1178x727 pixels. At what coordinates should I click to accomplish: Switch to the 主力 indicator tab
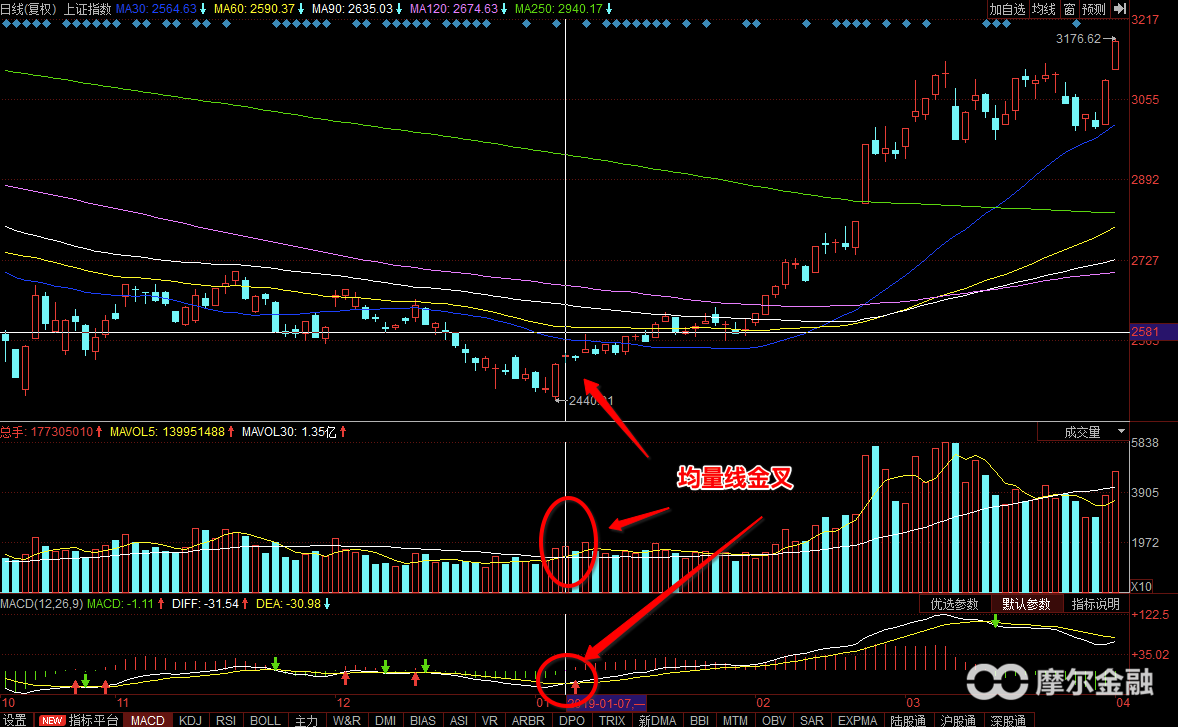click(x=306, y=720)
